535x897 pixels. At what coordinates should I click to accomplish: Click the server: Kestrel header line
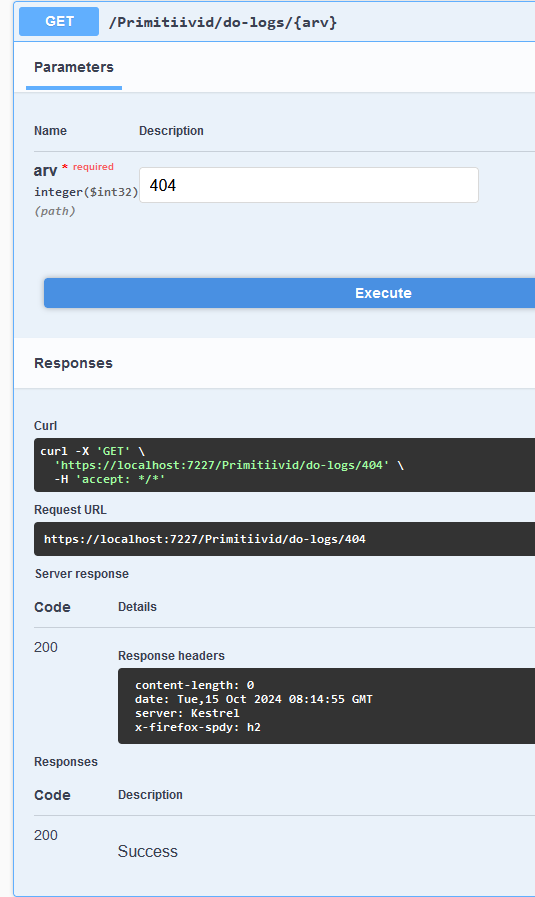click(187, 713)
